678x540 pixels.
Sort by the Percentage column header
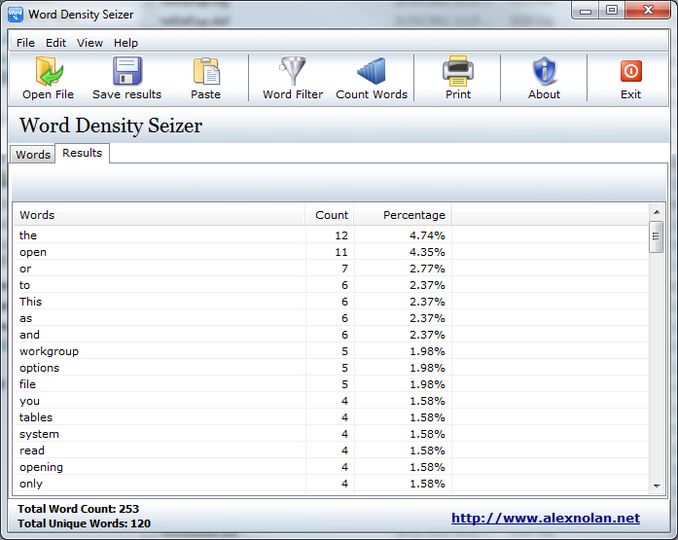click(403, 215)
